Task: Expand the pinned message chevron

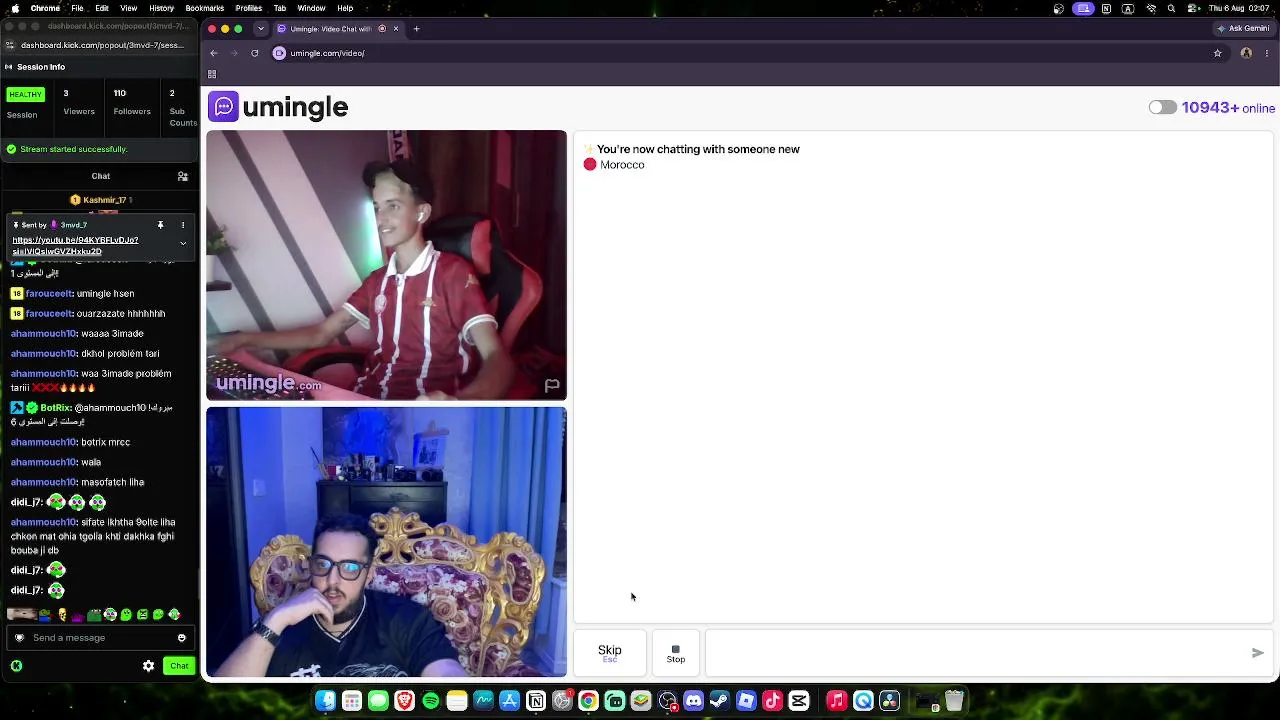Action: (x=183, y=243)
